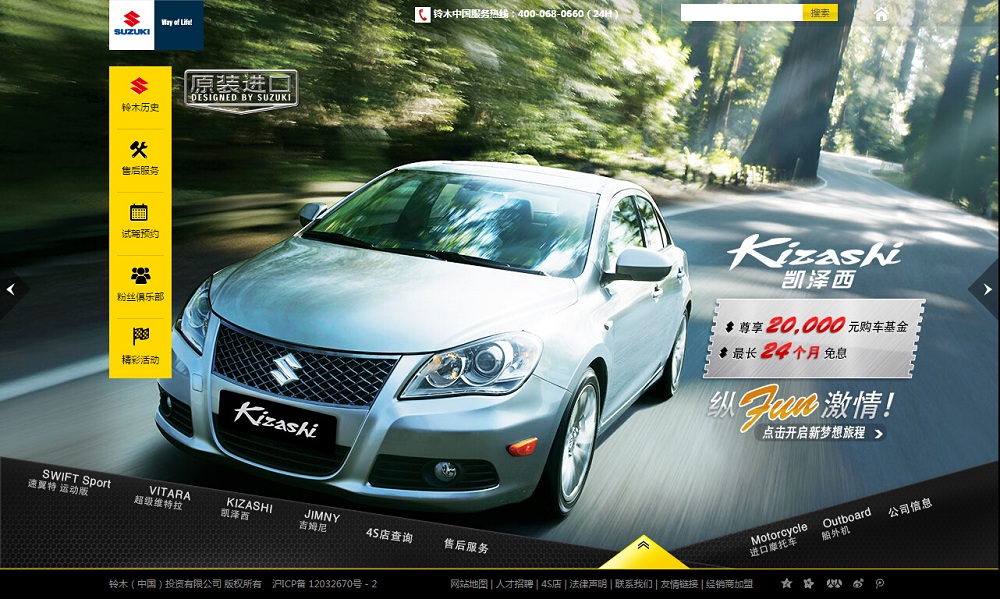Screen dimensions: 1000x599
Task: Open 4S店 footer link
Action: pyautogui.click(x=551, y=584)
